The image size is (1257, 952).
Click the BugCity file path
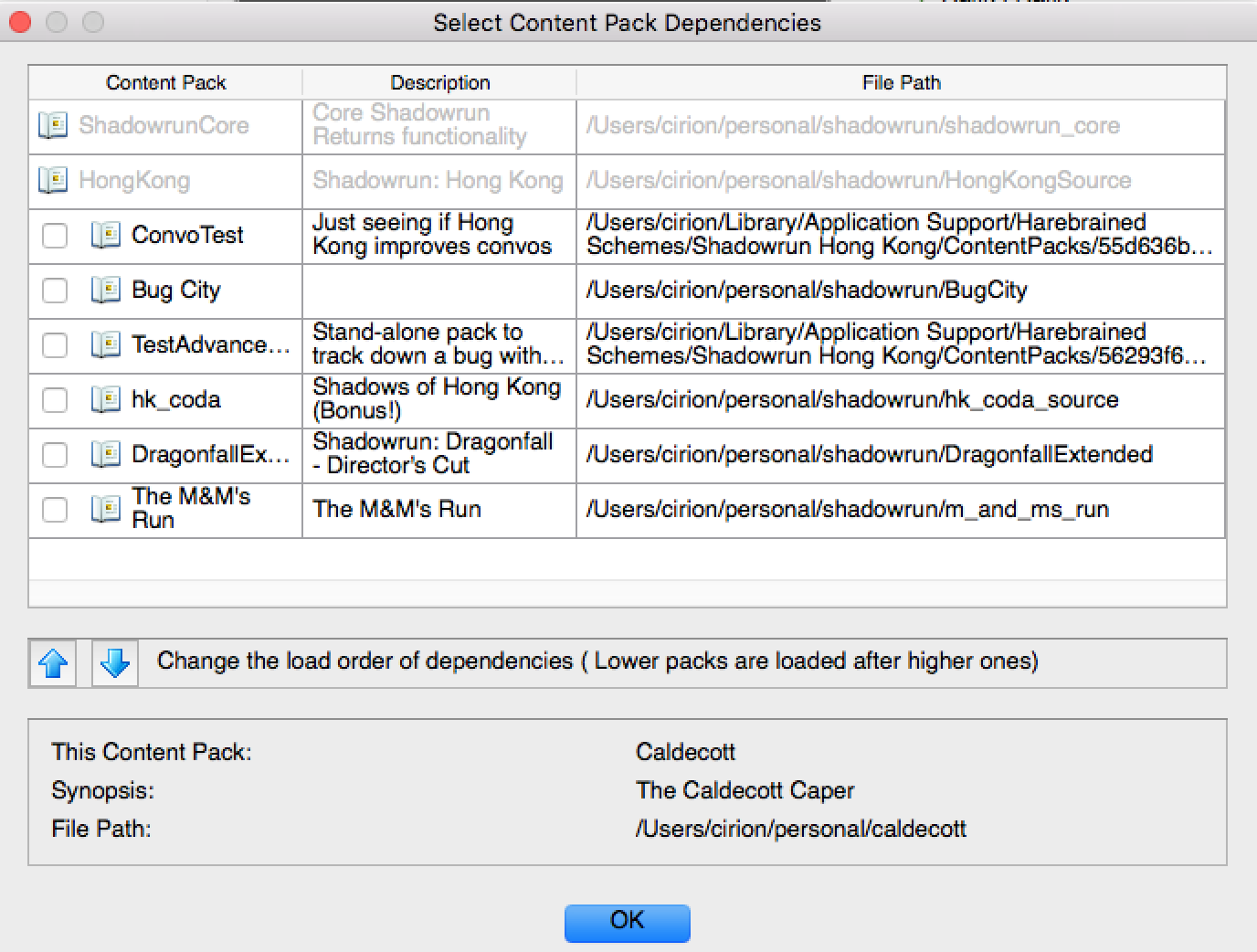point(807,290)
